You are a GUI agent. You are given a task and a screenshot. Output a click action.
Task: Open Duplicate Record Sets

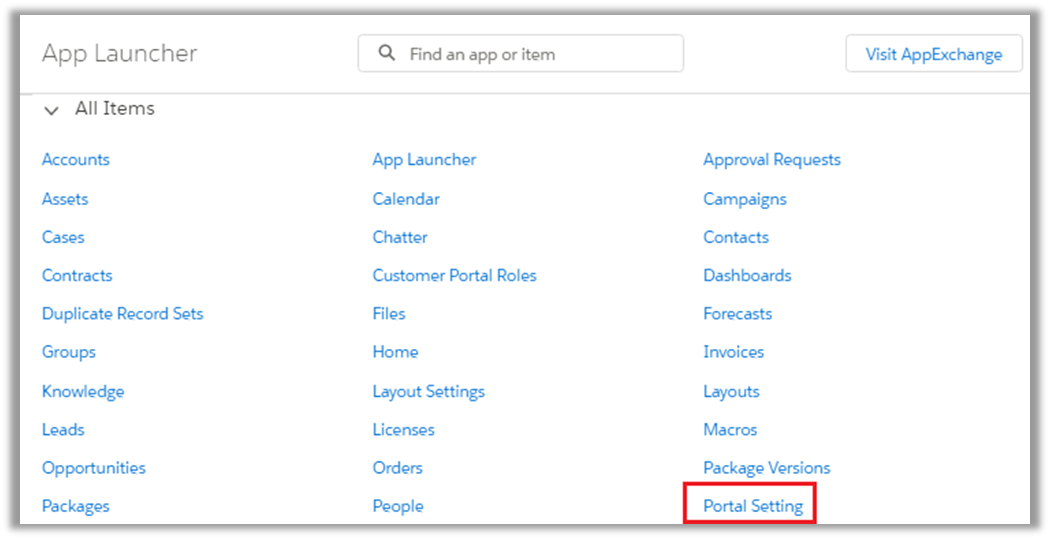(122, 314)
